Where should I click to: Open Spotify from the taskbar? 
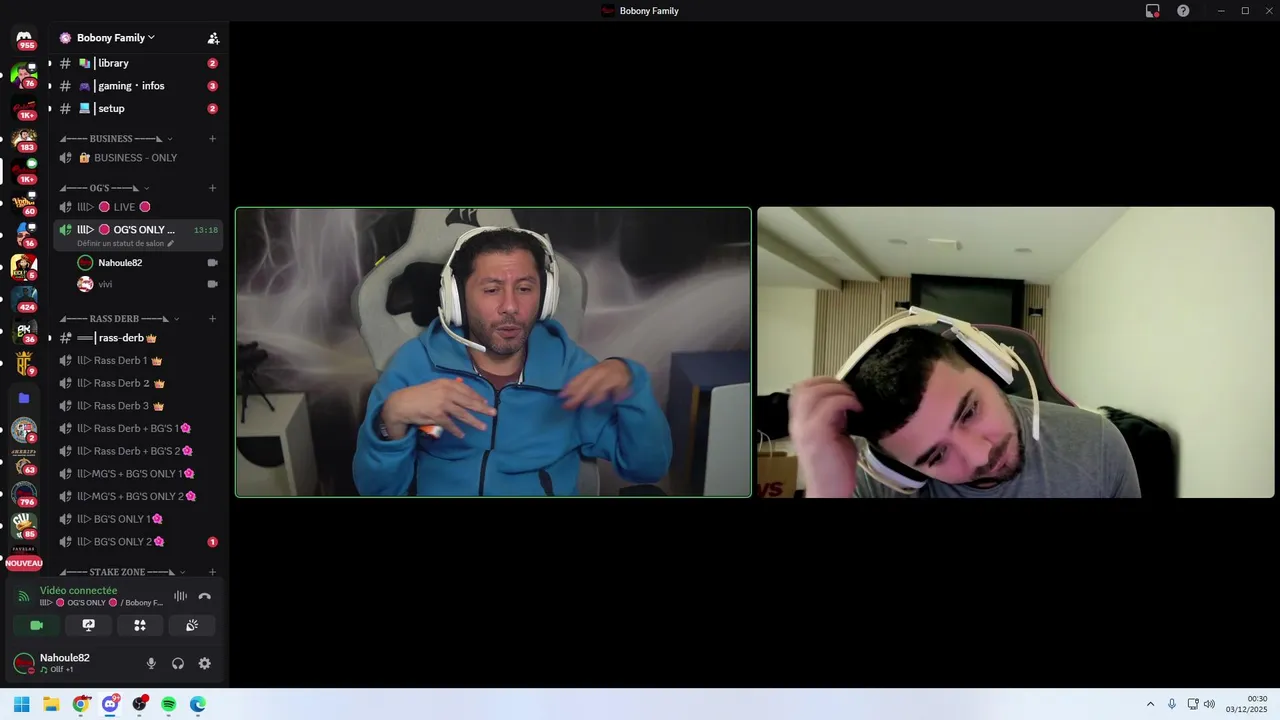tap(169, 704)
